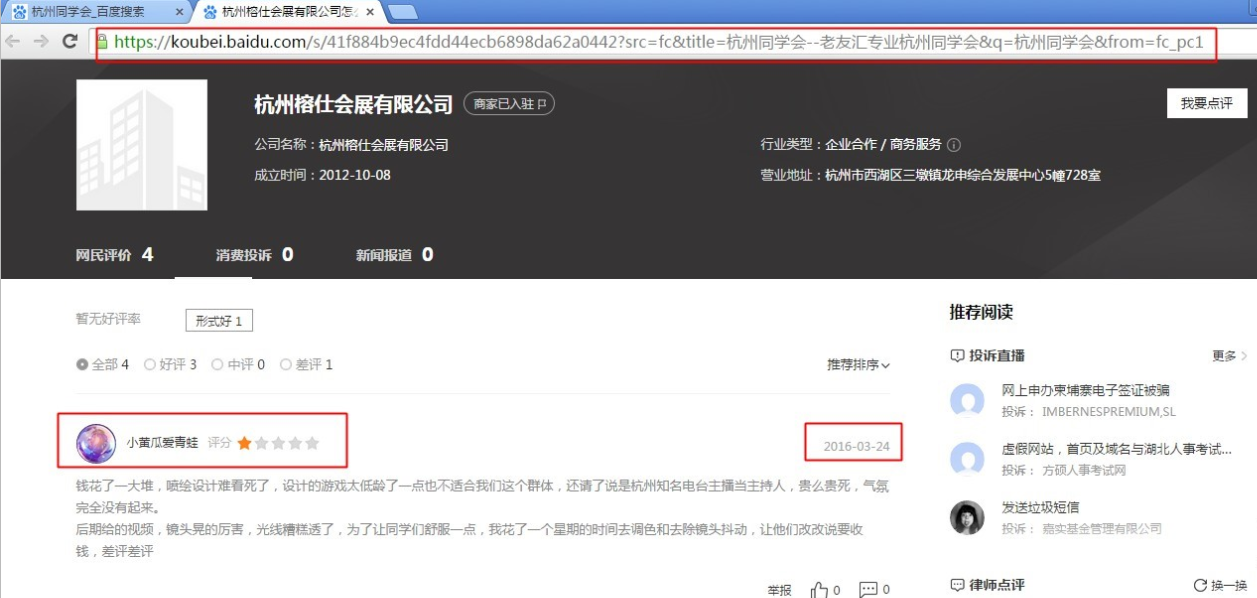This screenshot has height=598, width=1257.
Task: Reload the page with refresh icon
Action: pos(70,41)
